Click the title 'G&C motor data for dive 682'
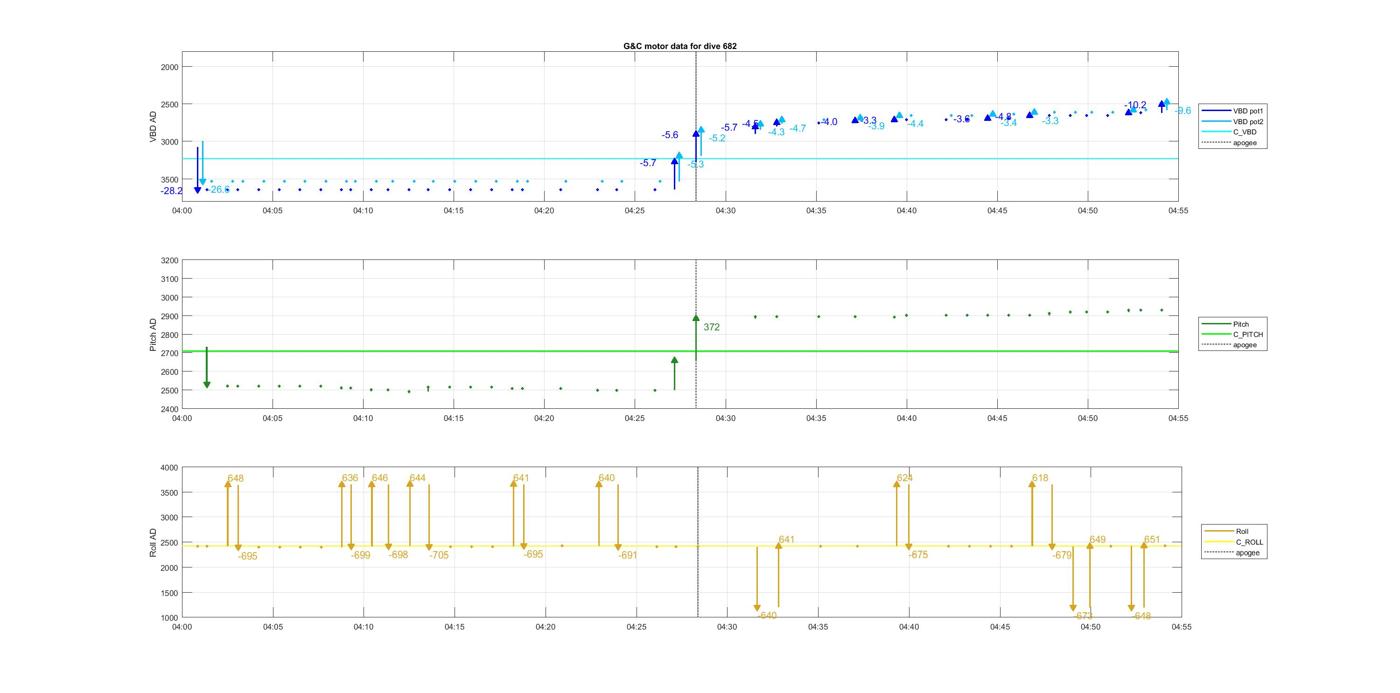Image resolution: width=1400 pixels, height=693 pixels. (x=680, y=46)
